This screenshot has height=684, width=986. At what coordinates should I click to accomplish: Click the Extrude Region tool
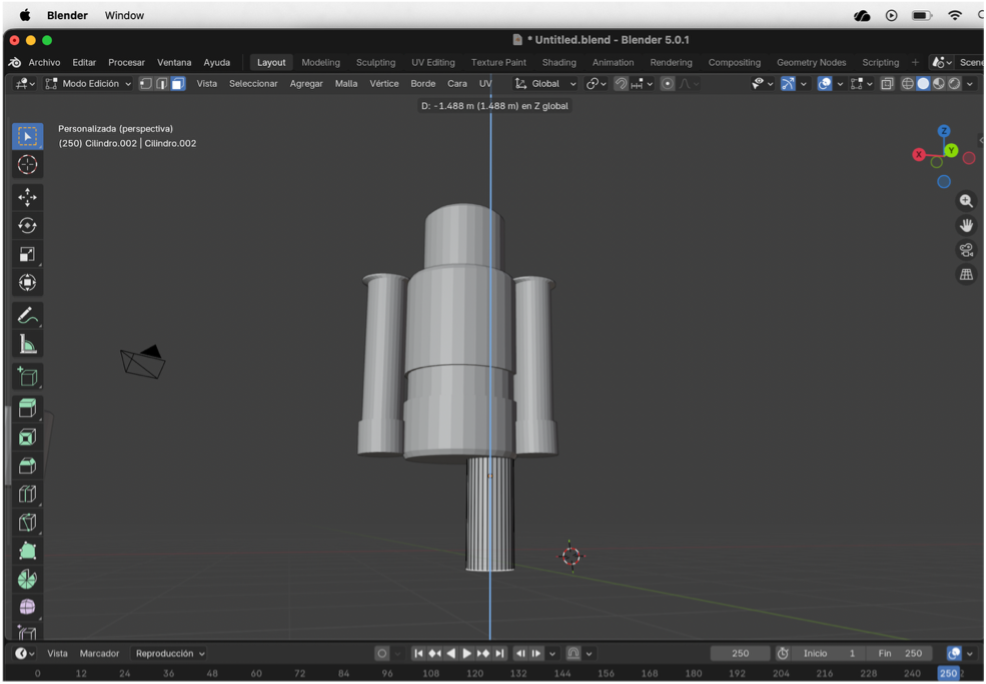click(x=27, y=408)
